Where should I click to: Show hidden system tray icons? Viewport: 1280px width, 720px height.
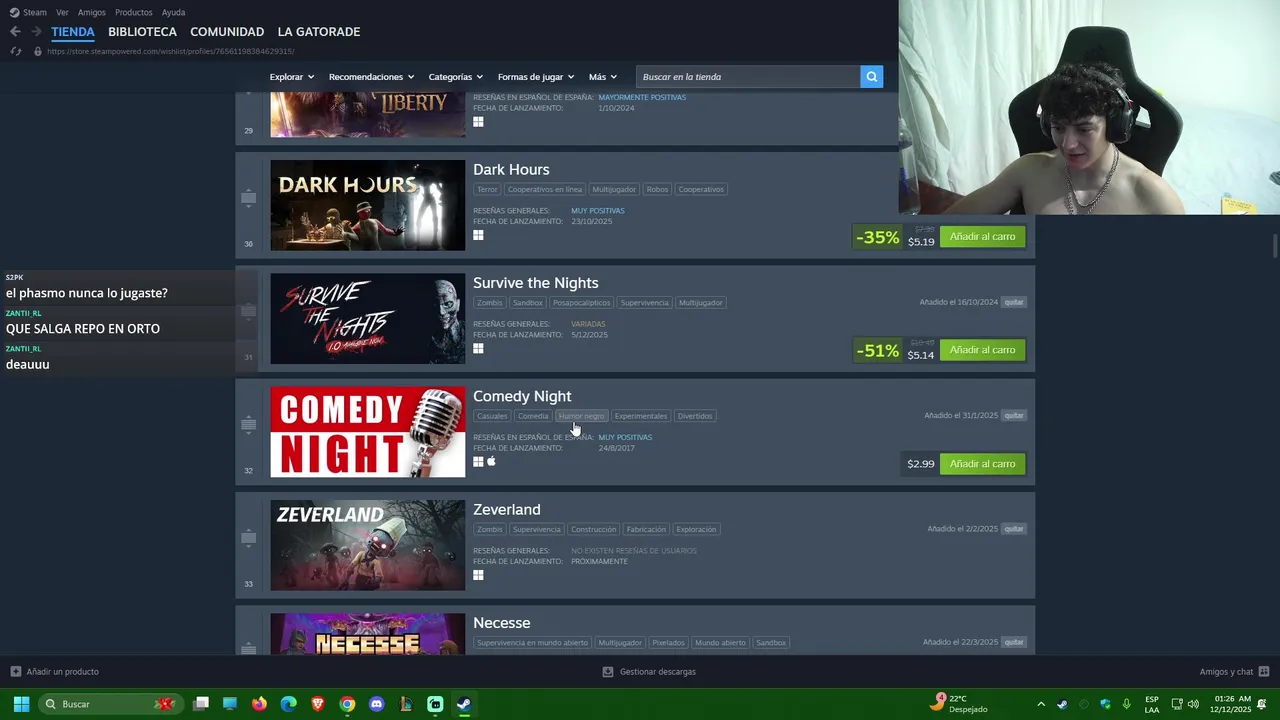point(1041,704)
